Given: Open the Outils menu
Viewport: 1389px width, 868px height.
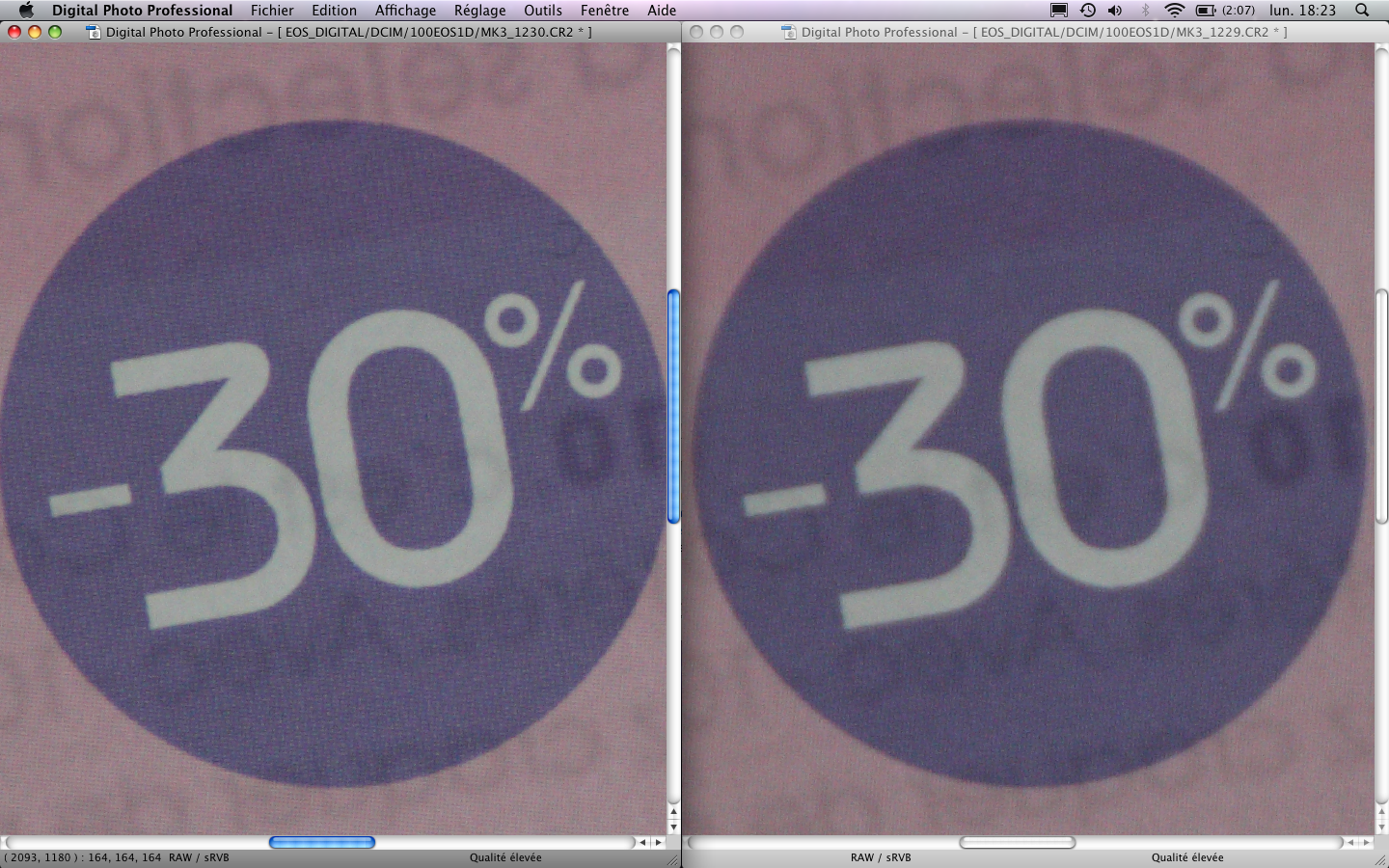Looking at the screenshot, I should (x=543, y=10).
